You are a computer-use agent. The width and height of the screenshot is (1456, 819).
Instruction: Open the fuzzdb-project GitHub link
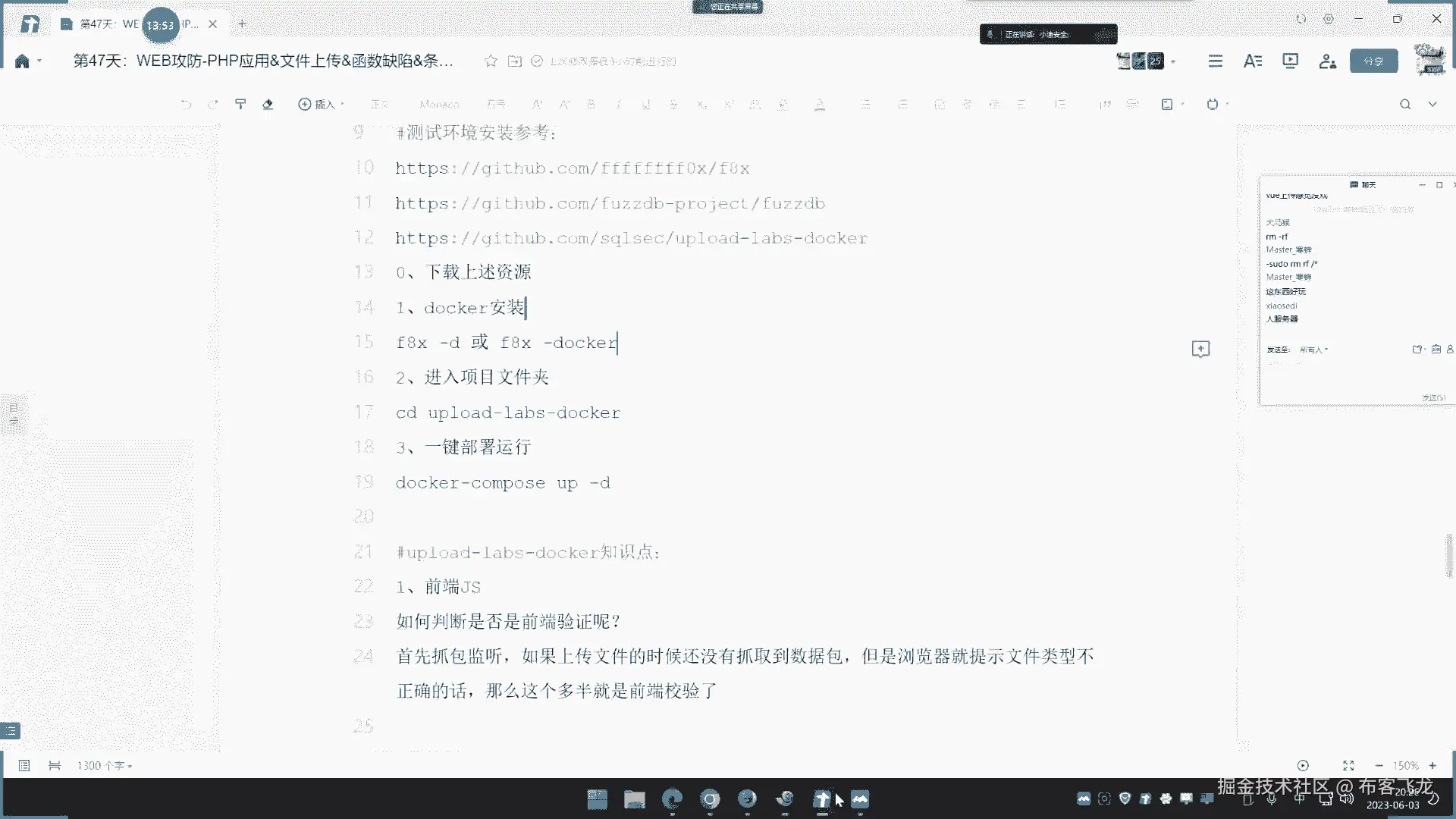coord(610,203)
